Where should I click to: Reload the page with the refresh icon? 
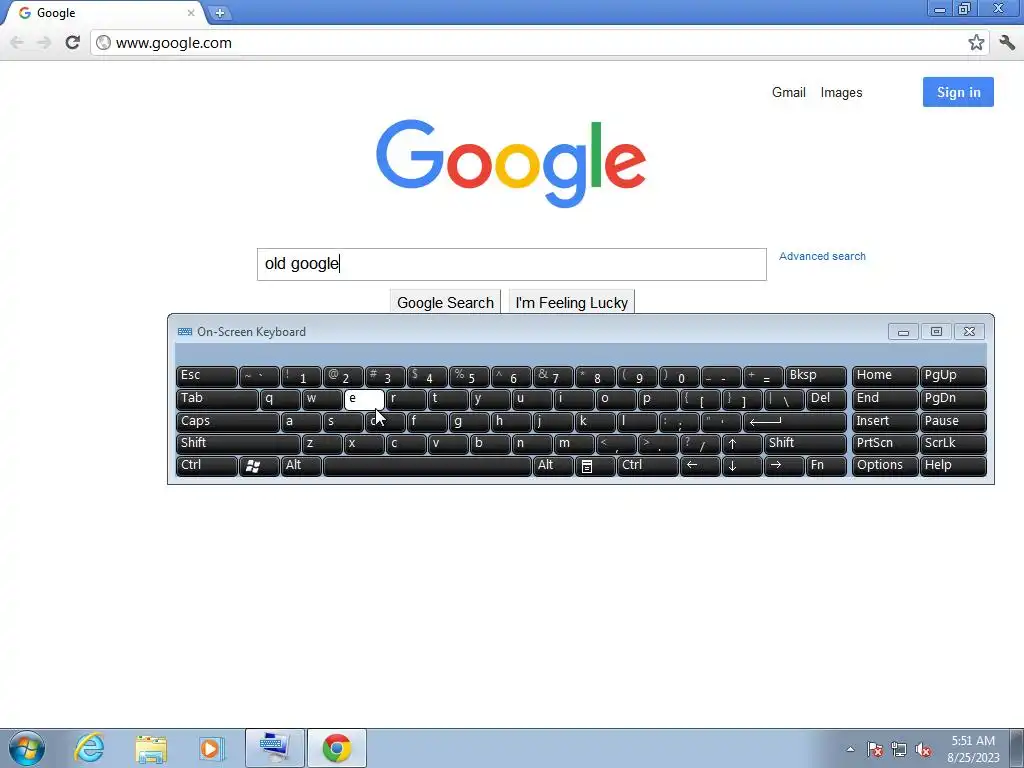point(72,42)
